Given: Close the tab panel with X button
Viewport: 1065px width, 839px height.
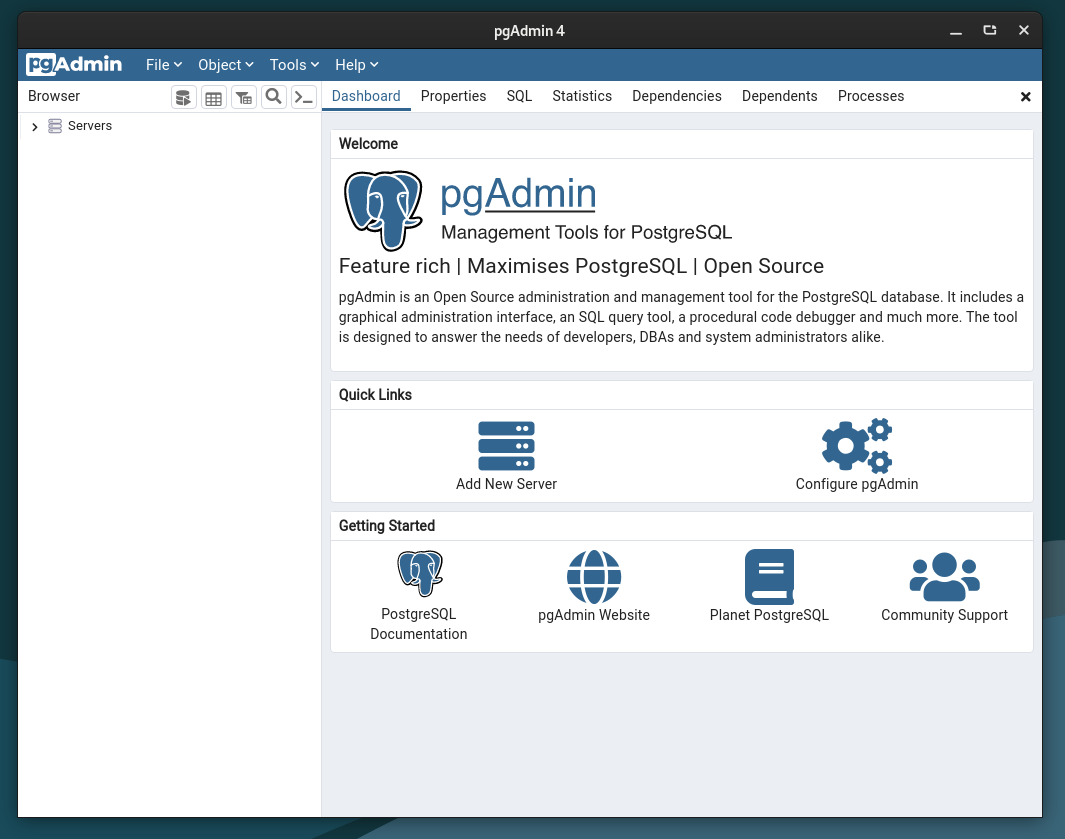Looking at the screenshot, I should (1026, 96).
